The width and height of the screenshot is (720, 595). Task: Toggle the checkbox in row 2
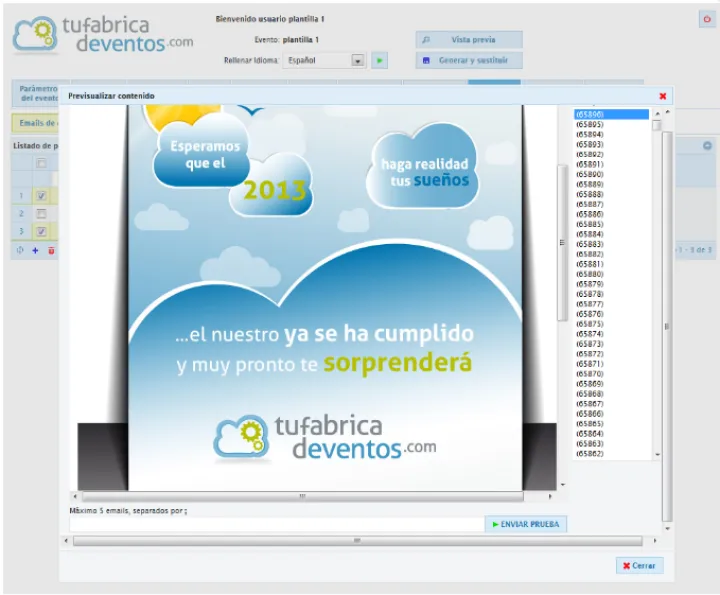pyautogui.click(x=41, y=213)
